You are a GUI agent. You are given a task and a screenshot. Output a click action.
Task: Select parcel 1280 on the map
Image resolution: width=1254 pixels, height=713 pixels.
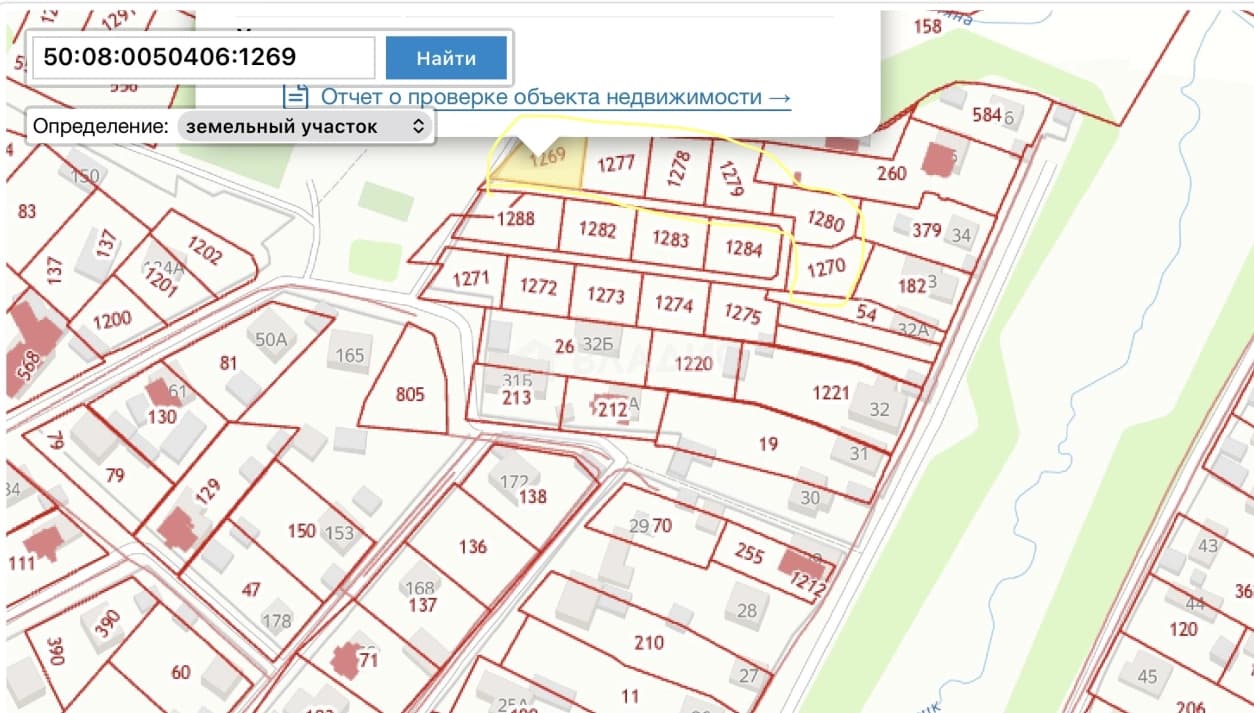(826, 219)
